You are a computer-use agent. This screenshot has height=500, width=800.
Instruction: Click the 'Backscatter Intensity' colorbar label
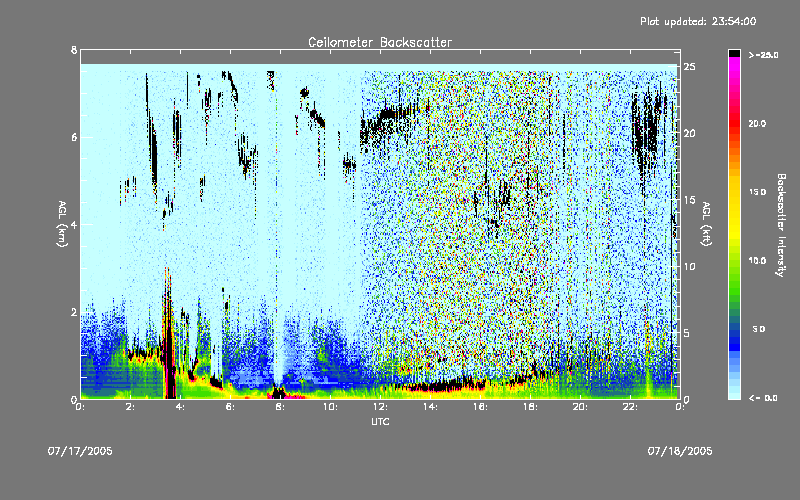[x=781, y=225]
